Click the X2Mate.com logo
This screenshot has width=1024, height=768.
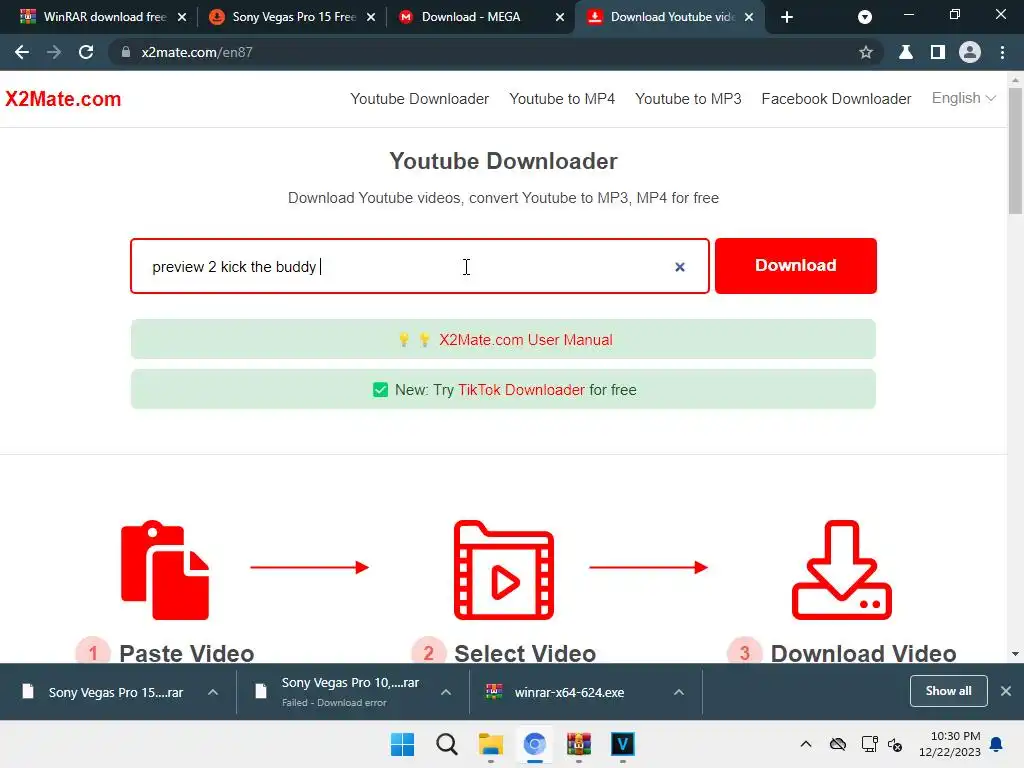point(63,99)
